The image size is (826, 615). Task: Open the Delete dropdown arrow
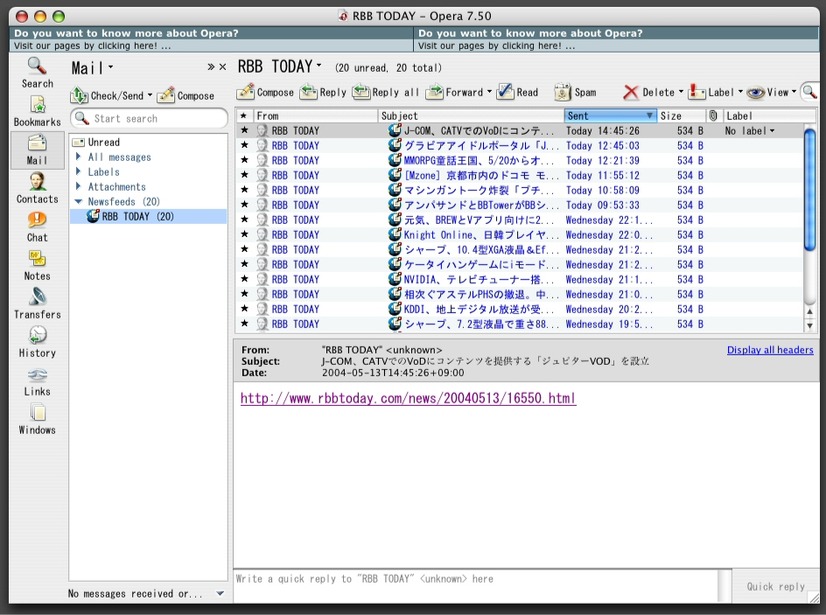pyautogui.click(x=681, y=92)
